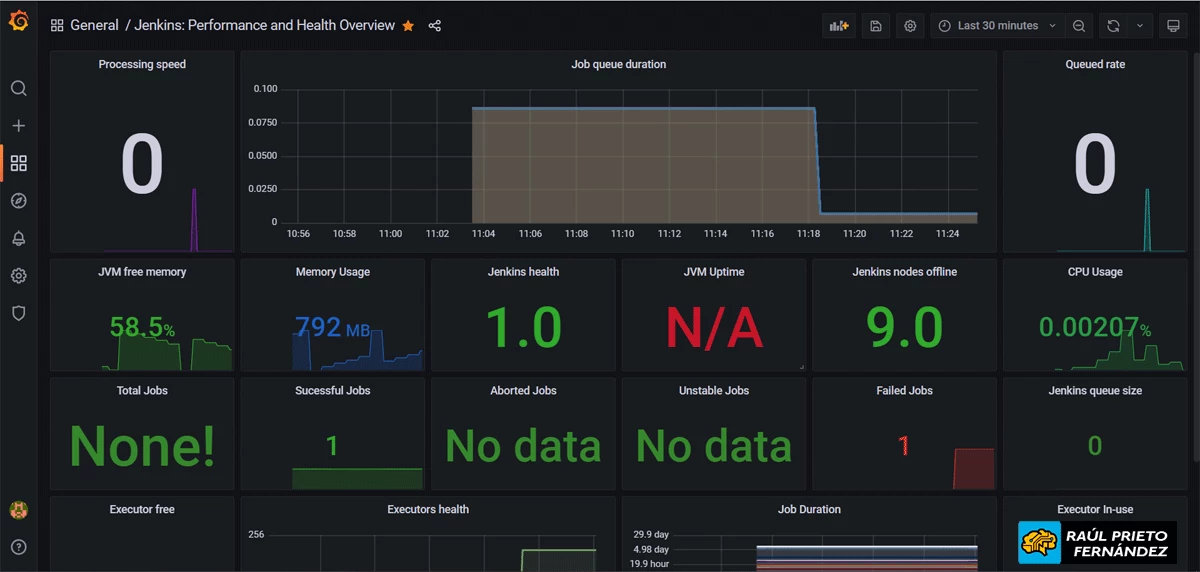This screenshot has width=1200, height=572.
Task: Open the Configuration gear in sidebar
Action: tap(18, 276)
